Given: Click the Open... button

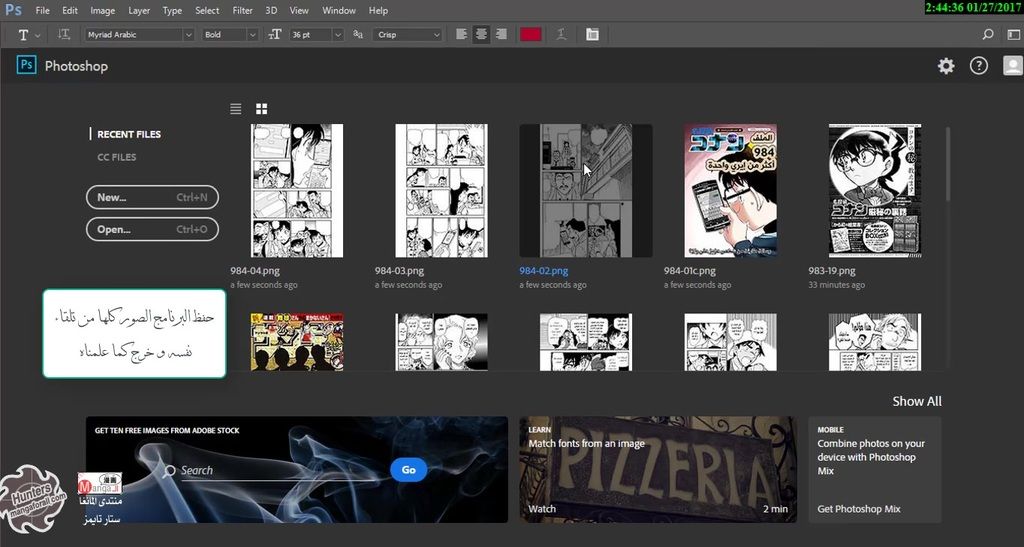Looking at the screenshot, I should click(x=152, y=229).
